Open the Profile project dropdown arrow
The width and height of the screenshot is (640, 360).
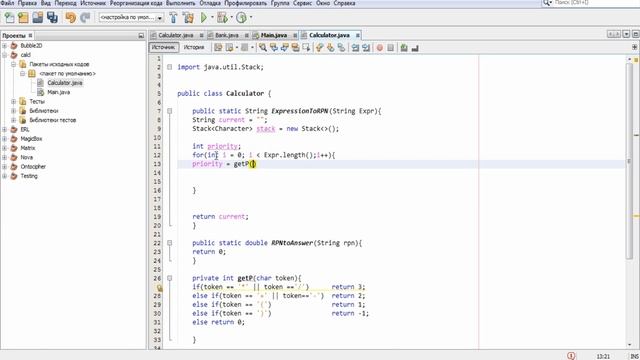click(x=251, y=18)
